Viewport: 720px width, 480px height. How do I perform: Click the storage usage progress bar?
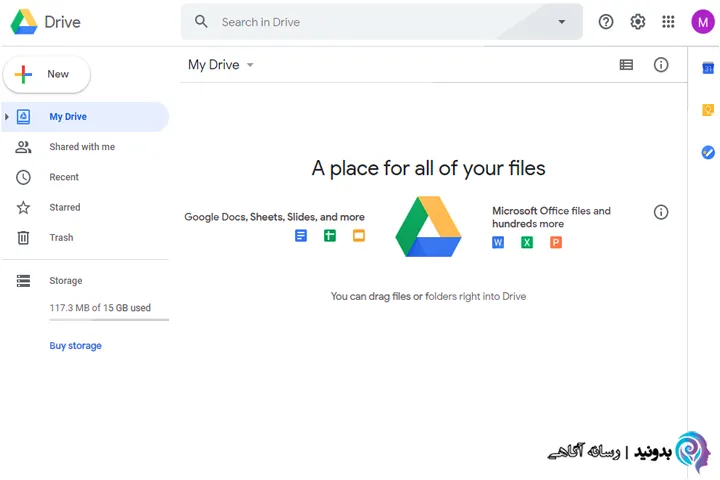pyautogui.click(x=109, y=320)
